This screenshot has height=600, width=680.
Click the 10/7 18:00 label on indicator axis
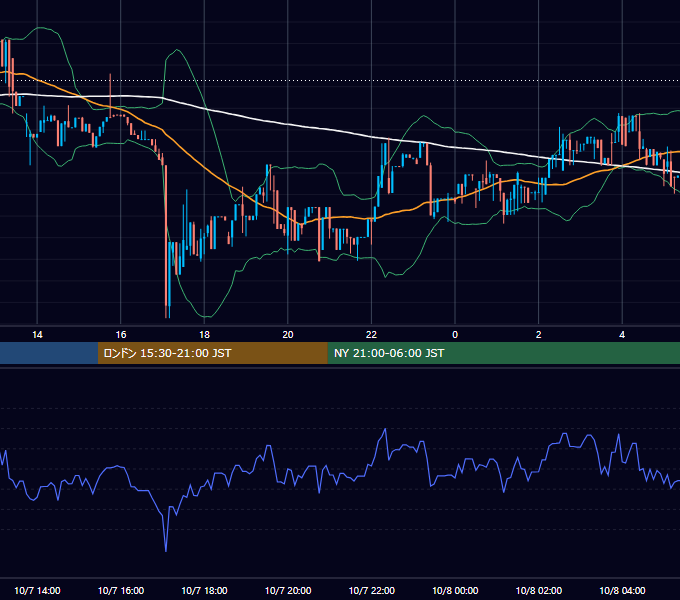(204, 590)
